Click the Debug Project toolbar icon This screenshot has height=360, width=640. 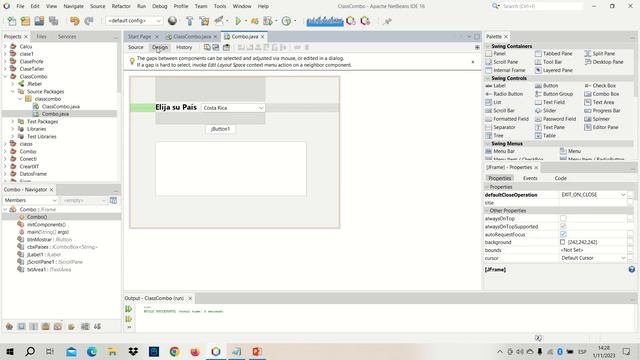(x=254, y=21)
